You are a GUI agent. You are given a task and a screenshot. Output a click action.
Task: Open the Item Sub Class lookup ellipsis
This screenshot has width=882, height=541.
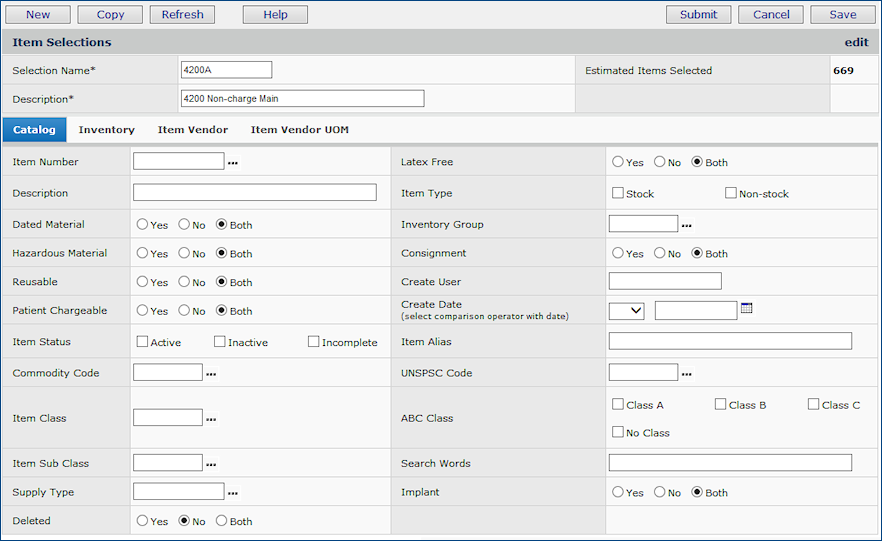pyautogui.click(x=211, y=464)
